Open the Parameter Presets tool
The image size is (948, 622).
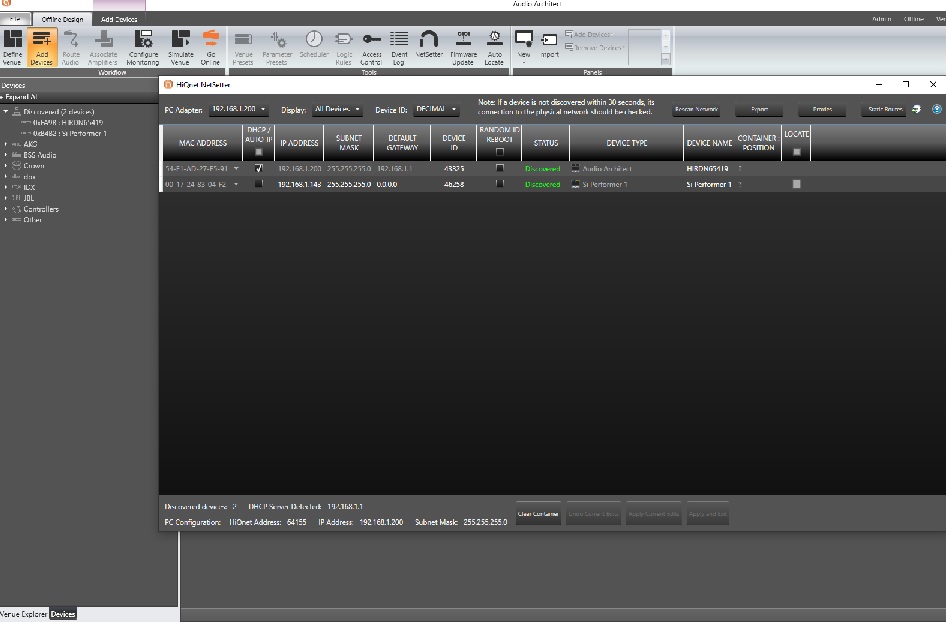pyautogui.click(x=278, y=47)
